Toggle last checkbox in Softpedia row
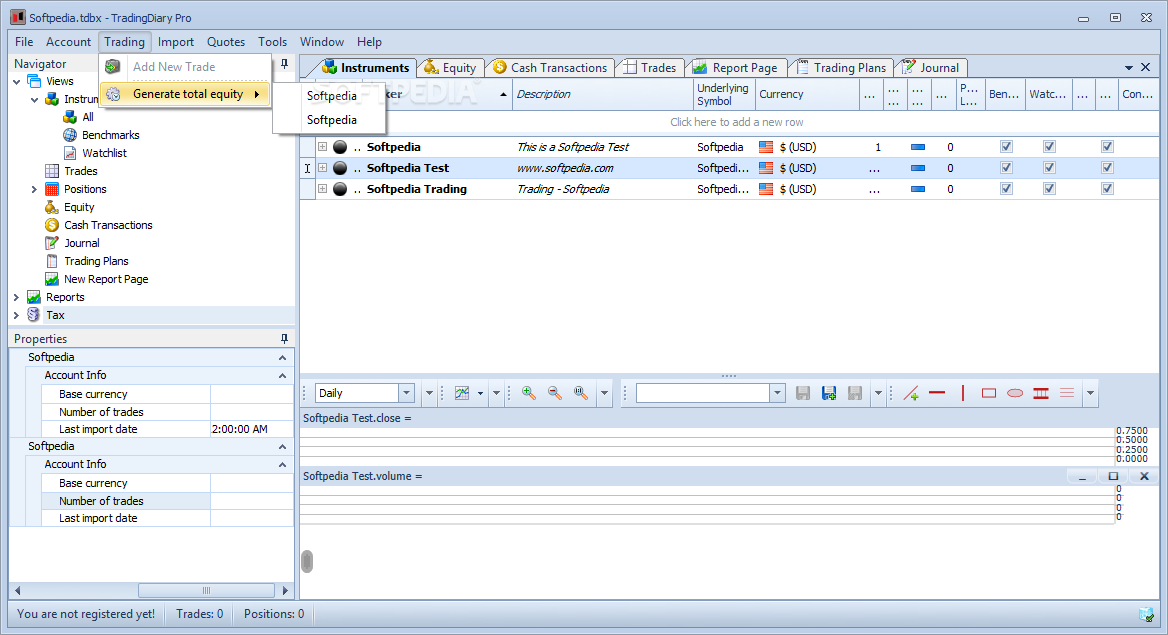This screenshot has width=1168, height=635. [1107, 147]
